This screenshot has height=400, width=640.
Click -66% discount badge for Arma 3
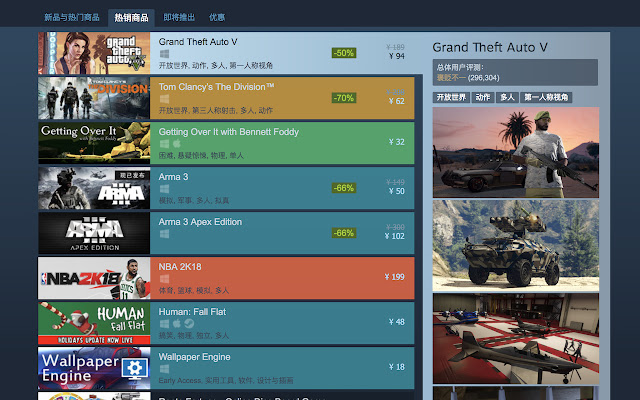point(344,188)
